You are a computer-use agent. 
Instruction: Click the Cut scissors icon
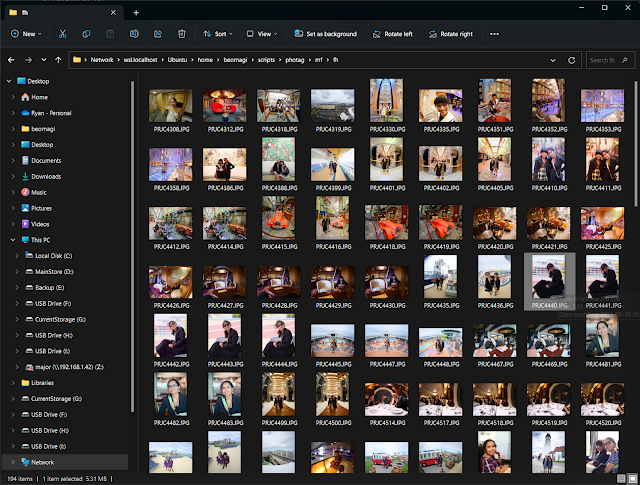[62, 34]
